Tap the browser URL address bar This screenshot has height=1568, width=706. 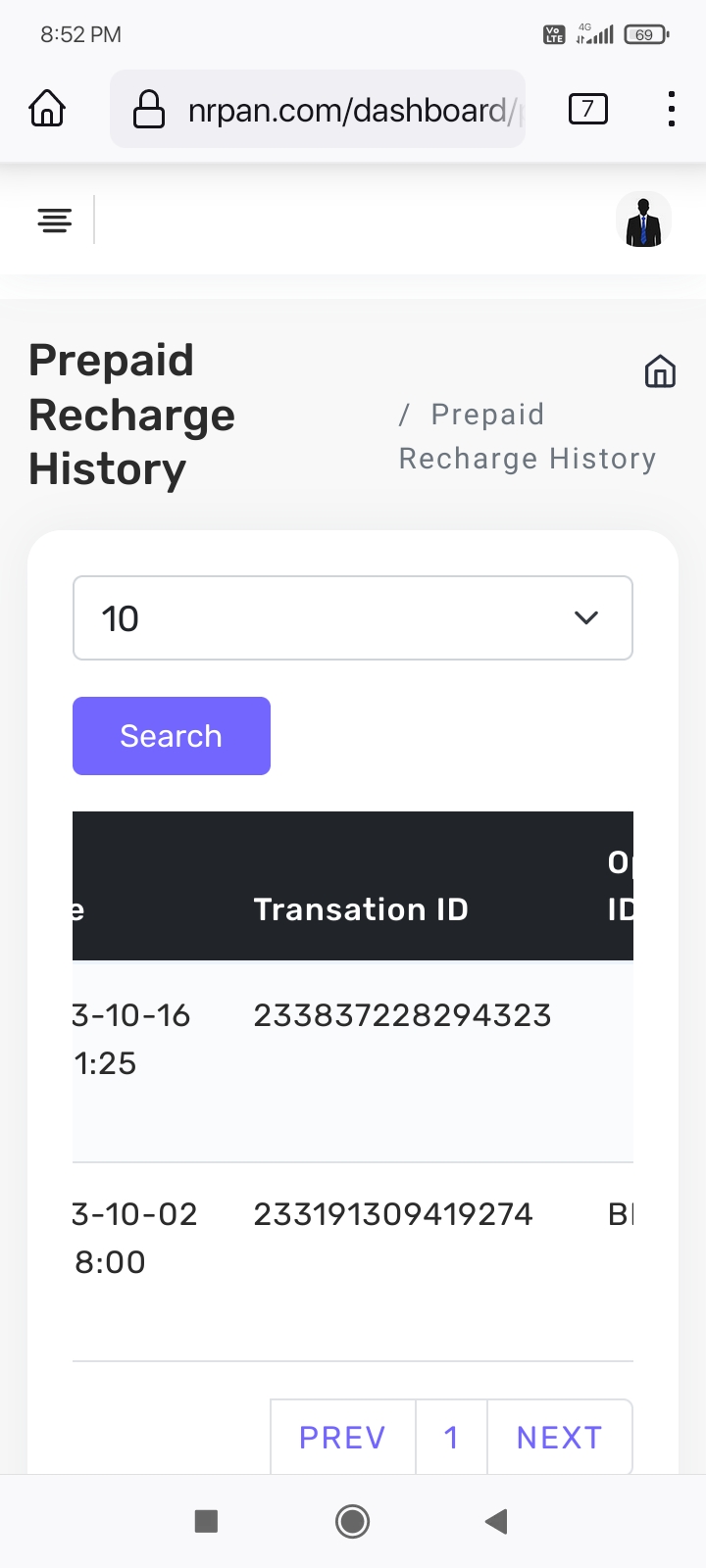348,110
